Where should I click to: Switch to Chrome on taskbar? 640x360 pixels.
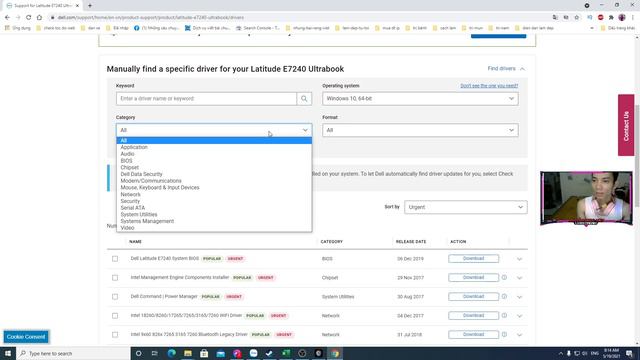tap(335, 353)
